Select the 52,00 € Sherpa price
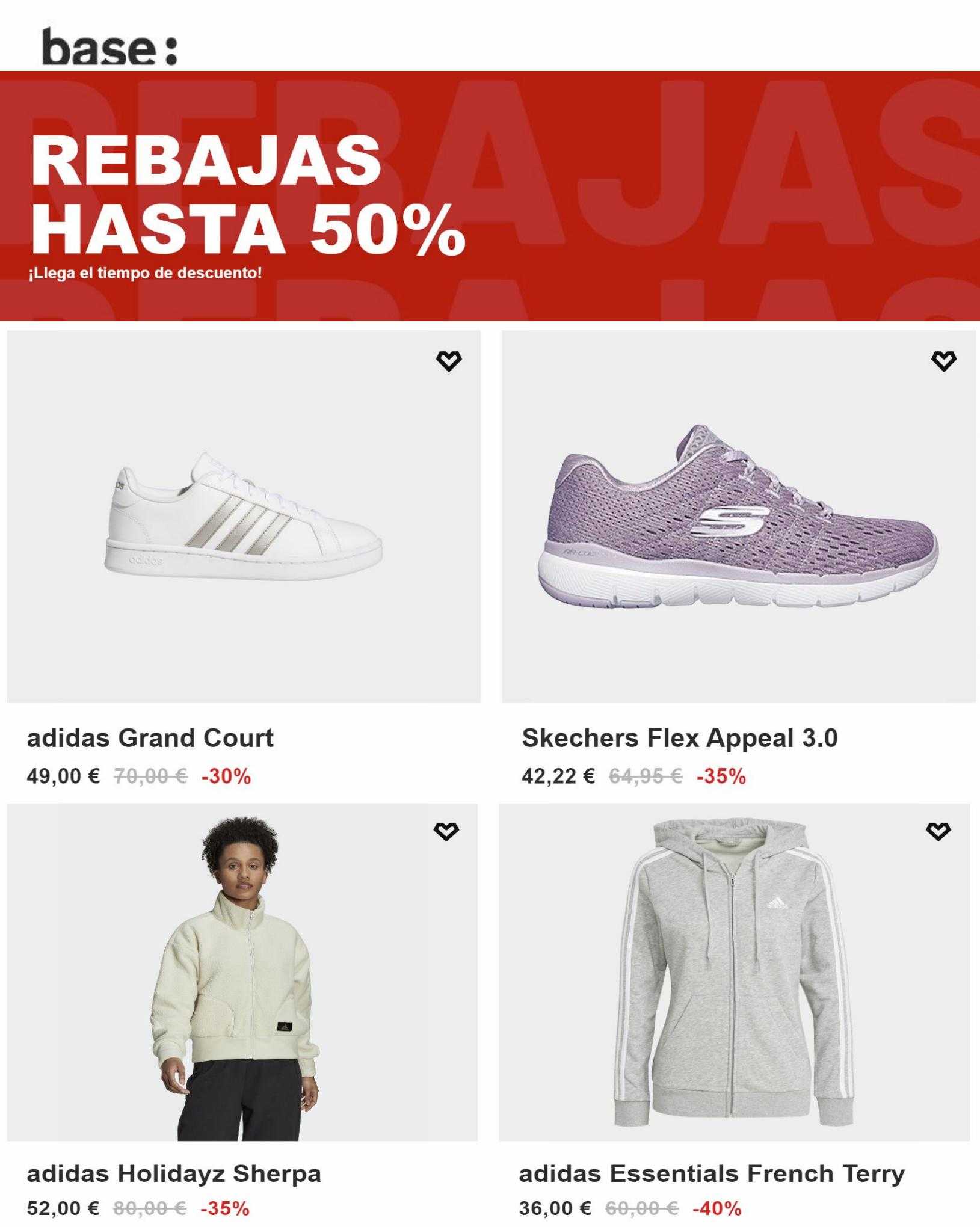Viewport: 980px width, 1227px height. click(63, 1208)
